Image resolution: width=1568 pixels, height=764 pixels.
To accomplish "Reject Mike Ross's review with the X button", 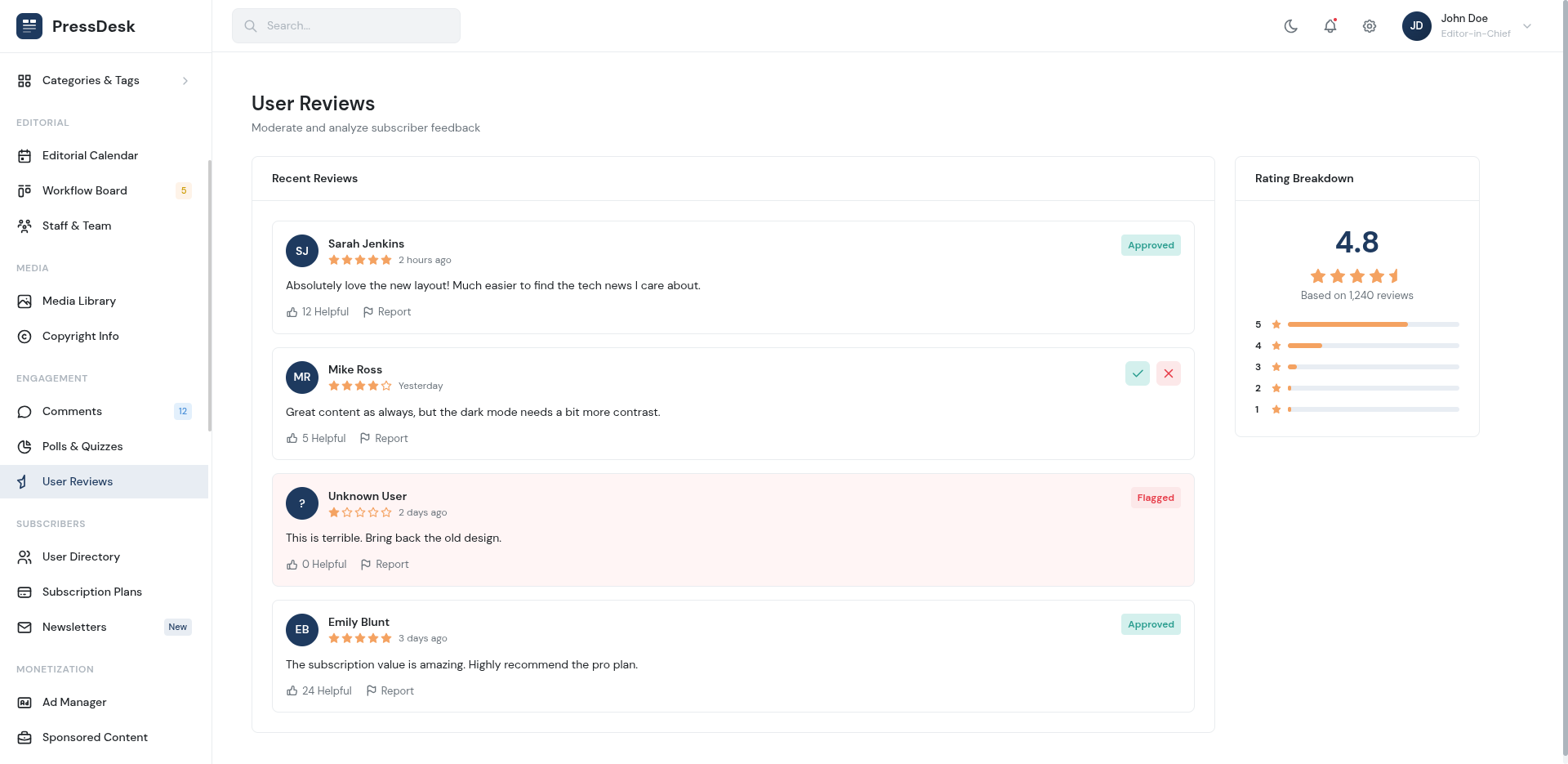I will click(1168, 373).
